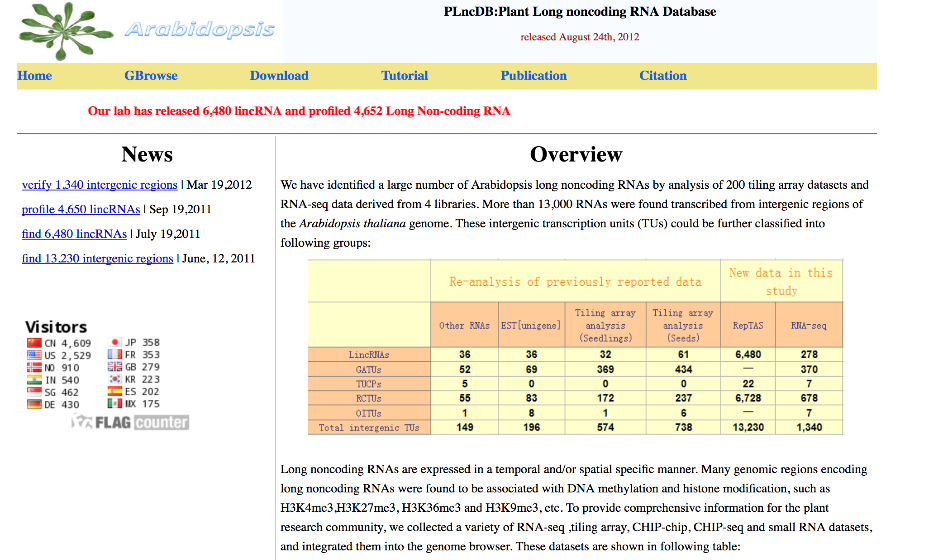Screen dimensions: 943x560
Task: Open the Citation menu link
Action: pos(663,76)
